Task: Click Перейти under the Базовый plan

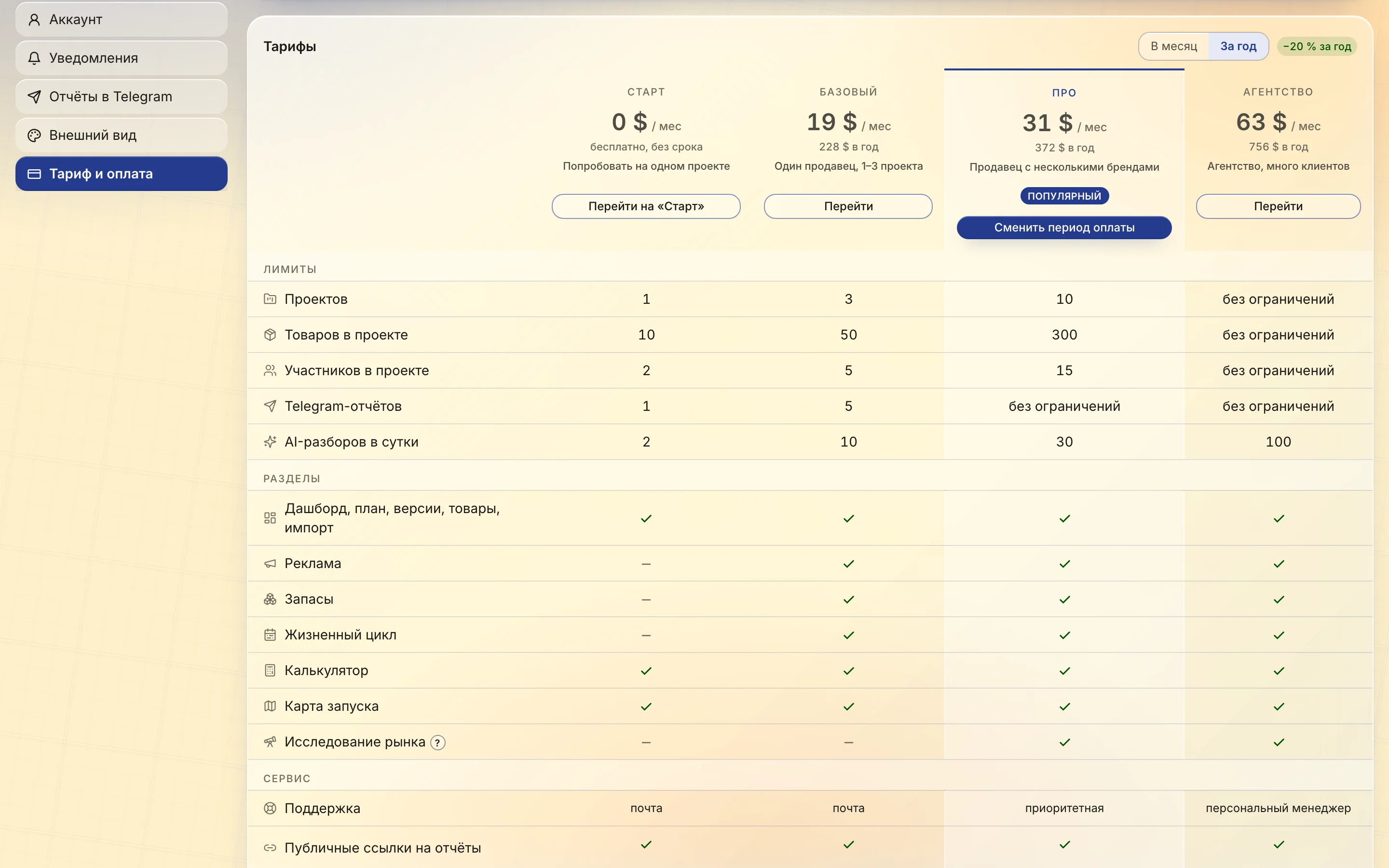Action: pos(848,206)
